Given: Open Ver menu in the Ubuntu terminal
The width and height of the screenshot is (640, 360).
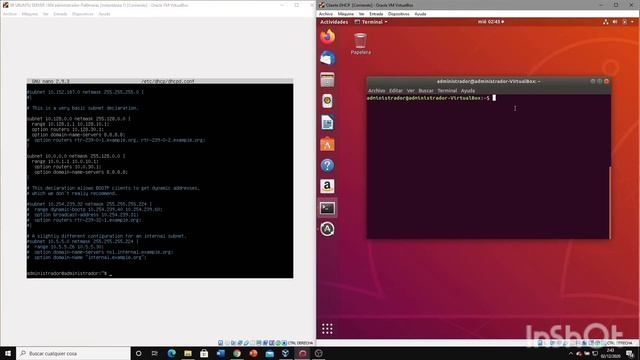Looking at the screenshot, I should [x=411, y=91].
